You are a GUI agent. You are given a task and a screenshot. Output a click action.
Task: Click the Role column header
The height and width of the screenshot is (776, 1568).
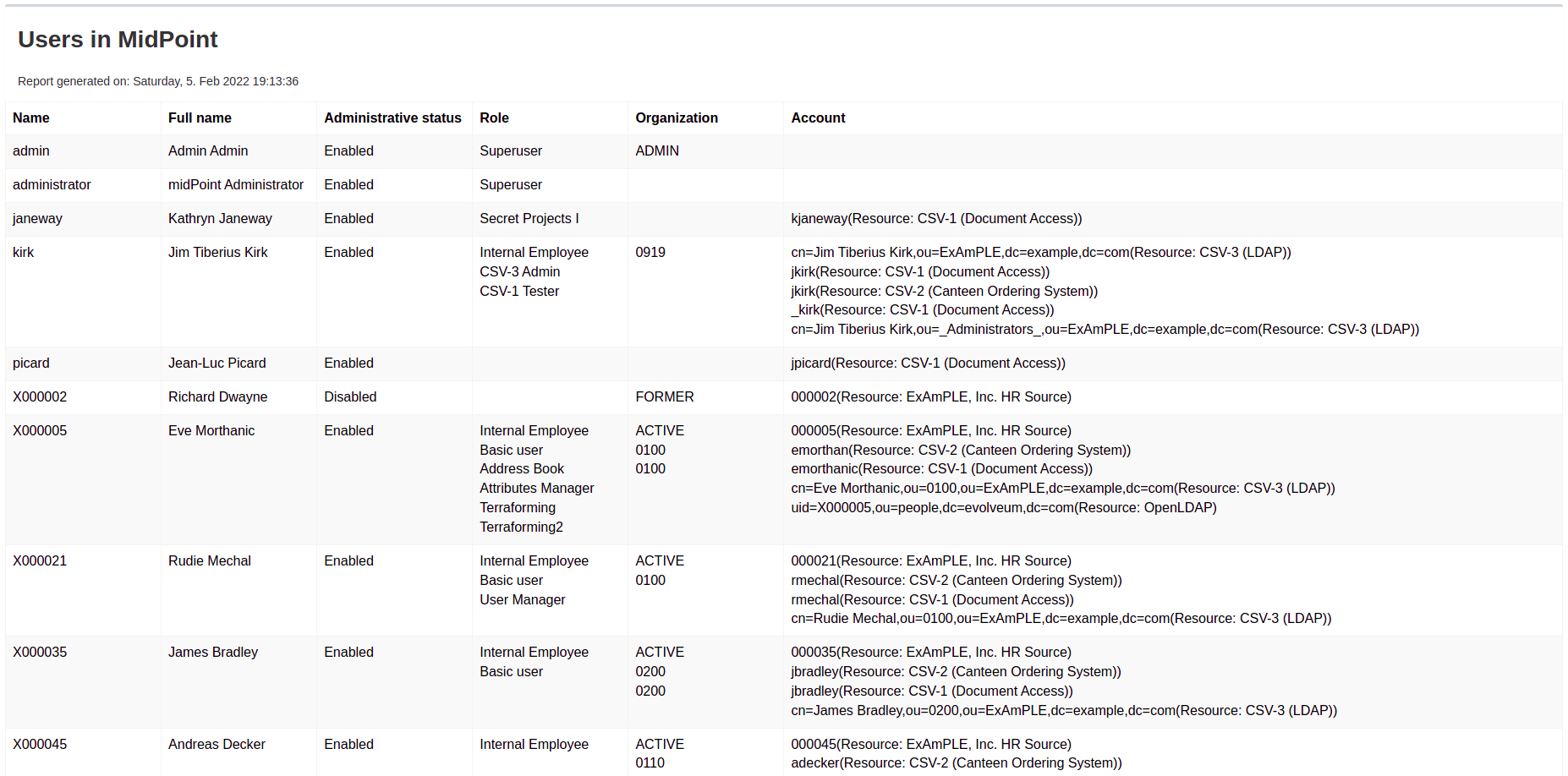(494, 118)
